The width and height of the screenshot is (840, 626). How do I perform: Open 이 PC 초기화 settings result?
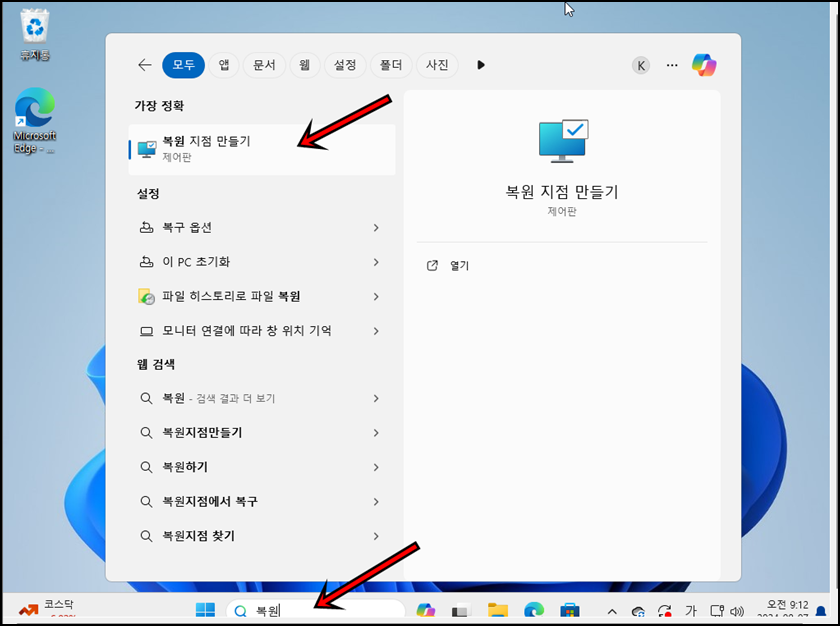(x=262, y=262)
